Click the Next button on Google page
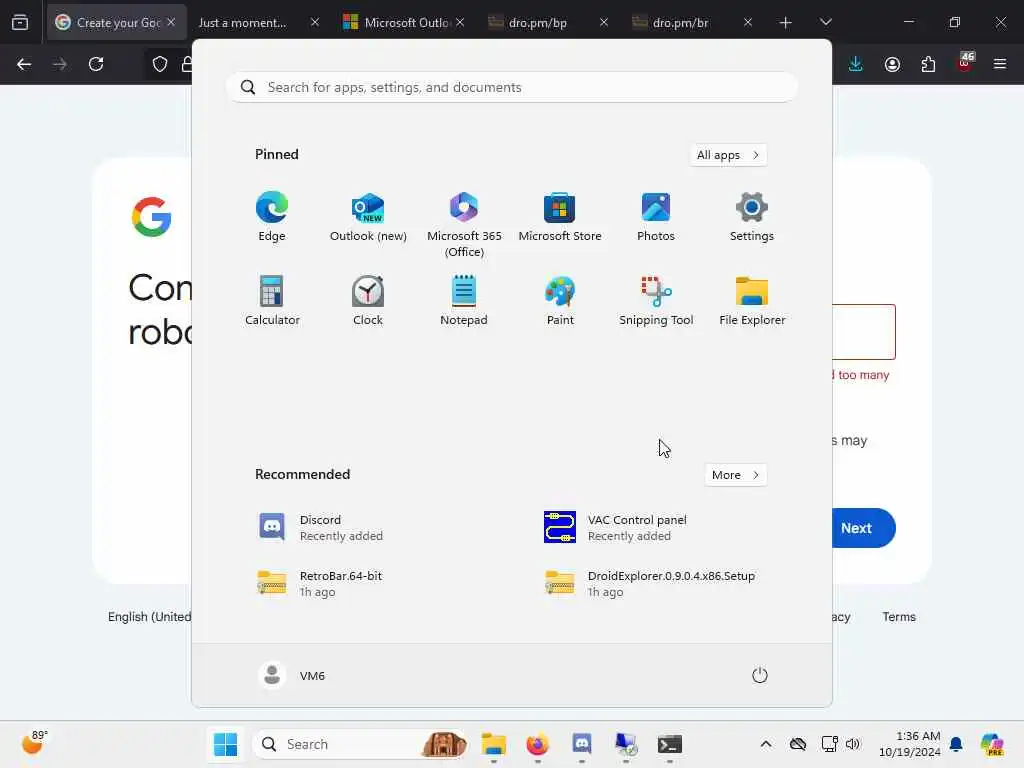Image resolution: width=1024 pixels, height=768 pixels. pyautogui.click(x=856, y=528)
